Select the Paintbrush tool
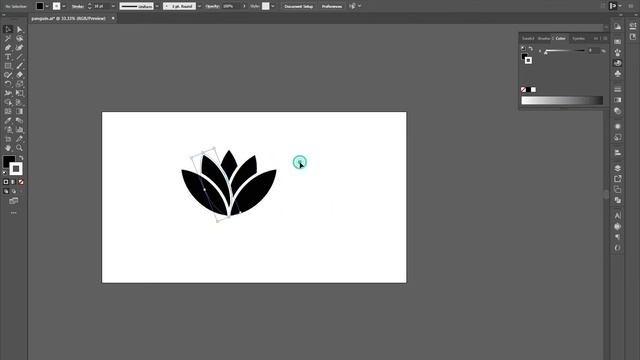The image size is (640, 360). (x=20, y=66)
